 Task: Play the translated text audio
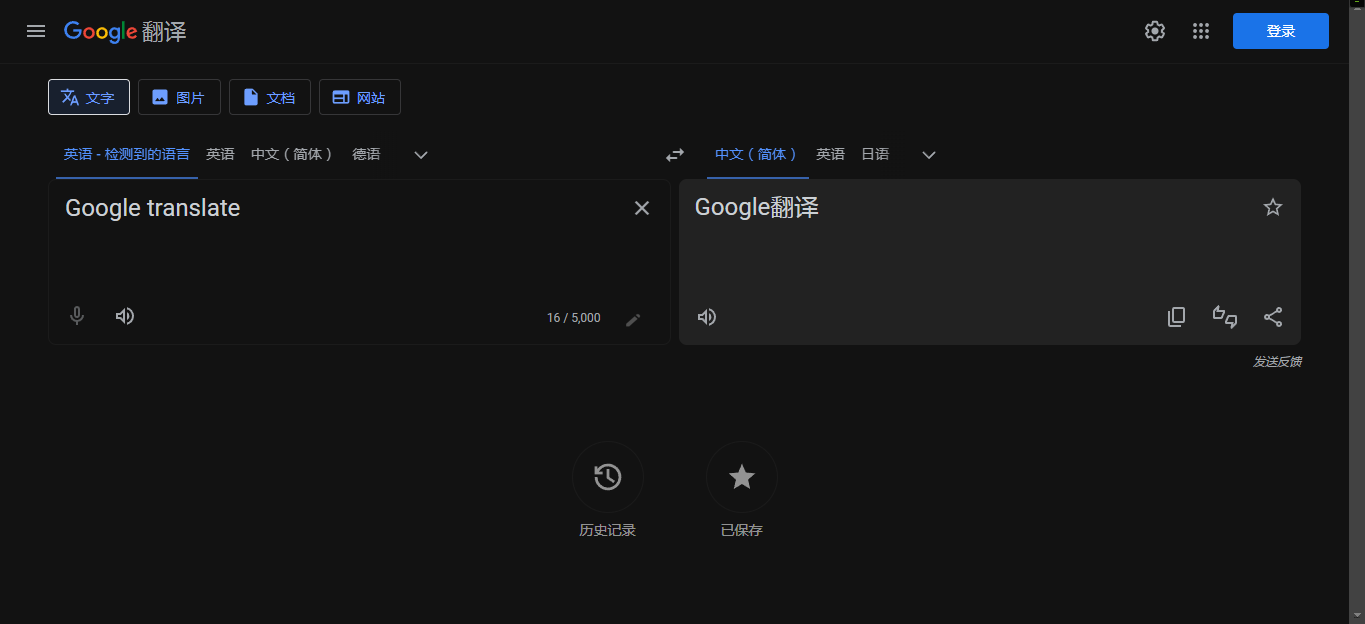click(707, 317)
